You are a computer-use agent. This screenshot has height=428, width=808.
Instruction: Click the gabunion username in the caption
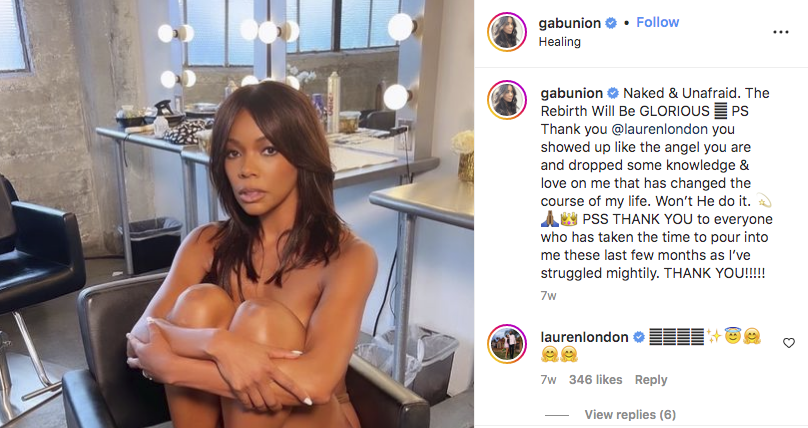coord(571,93)
